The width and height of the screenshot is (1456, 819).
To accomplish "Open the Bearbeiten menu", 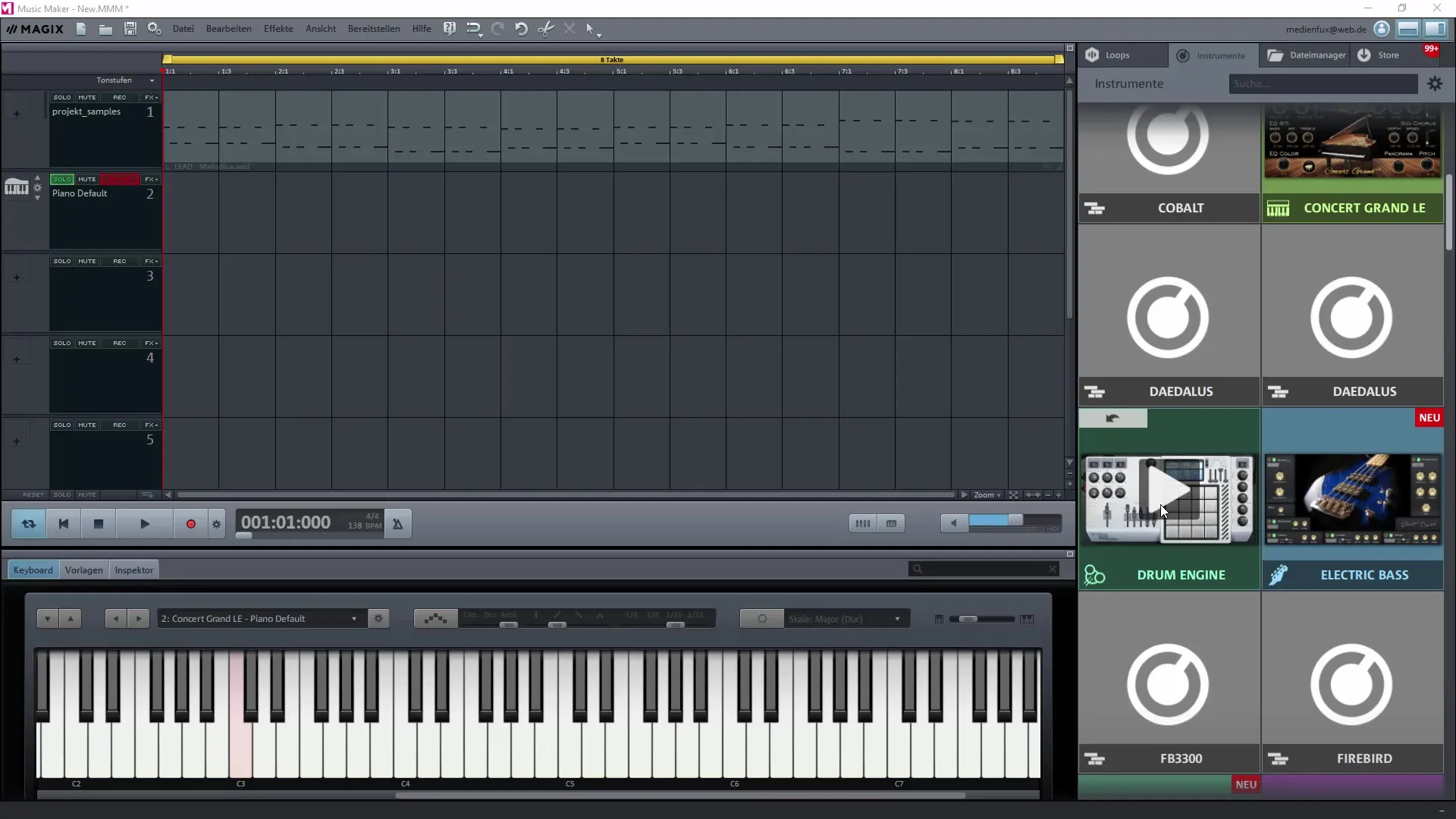I will point(228,29).
